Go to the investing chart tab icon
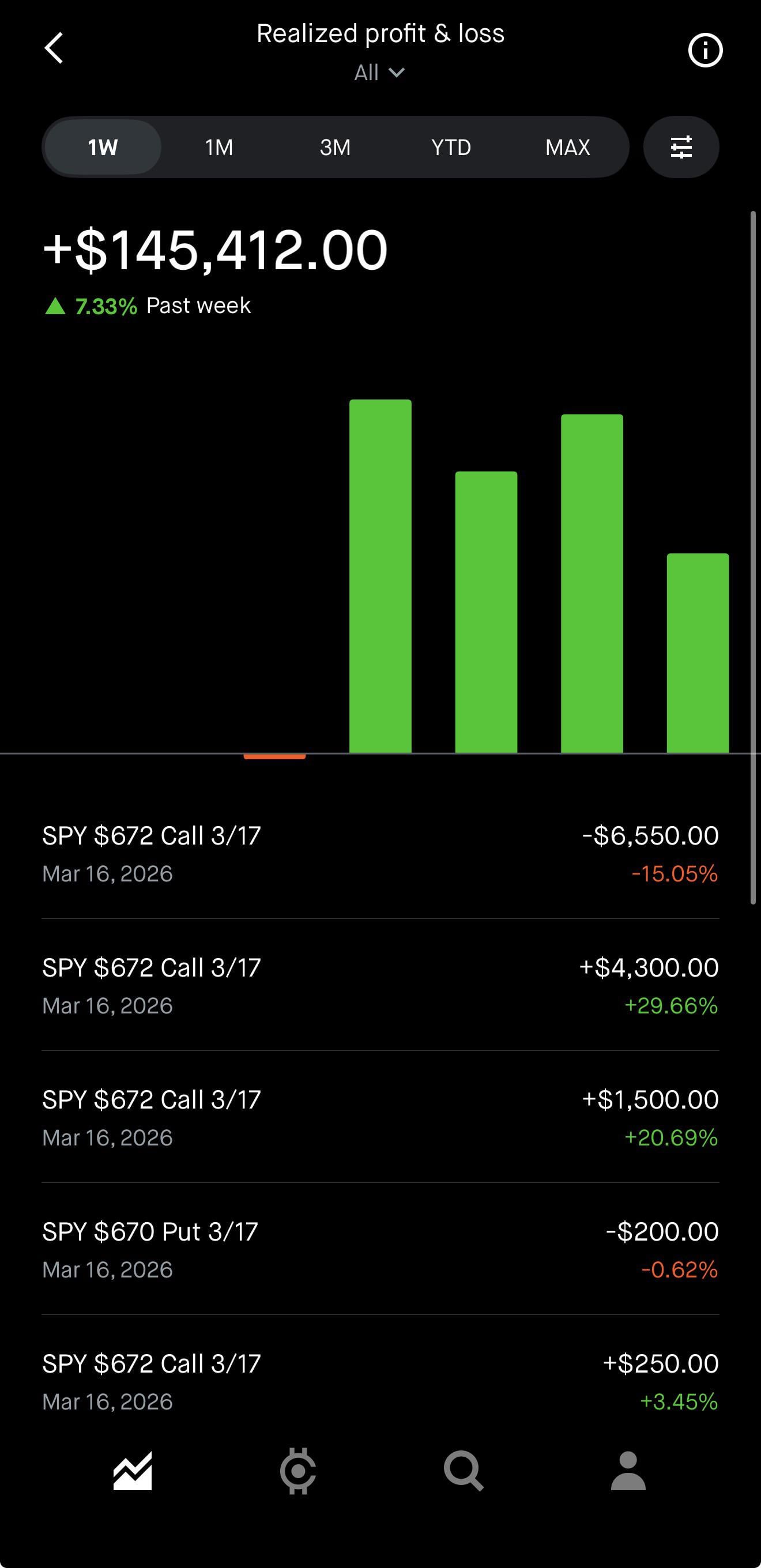This screenshot has height=1568, width=761. [132, 1471]
